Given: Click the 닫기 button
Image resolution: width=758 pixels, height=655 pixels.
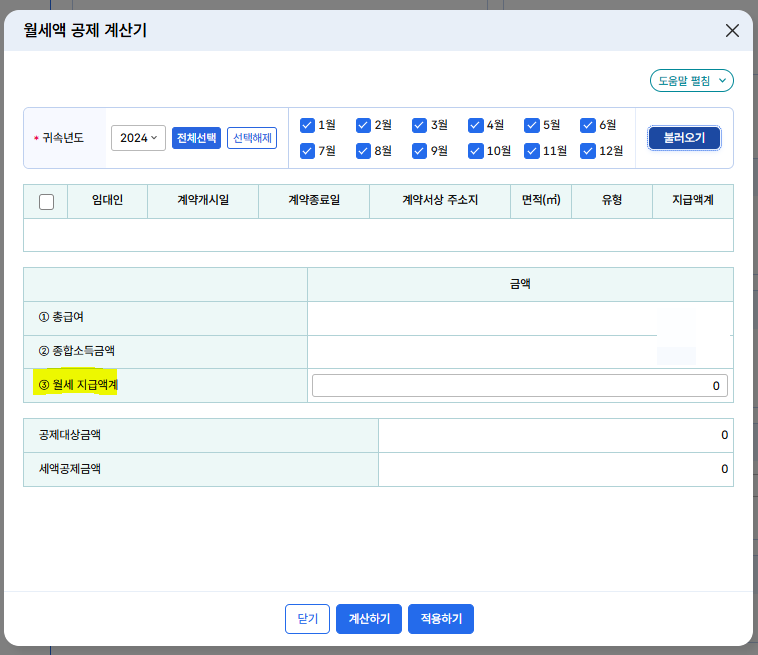Looking at the screenshot, I should click(x=307, y=619).
